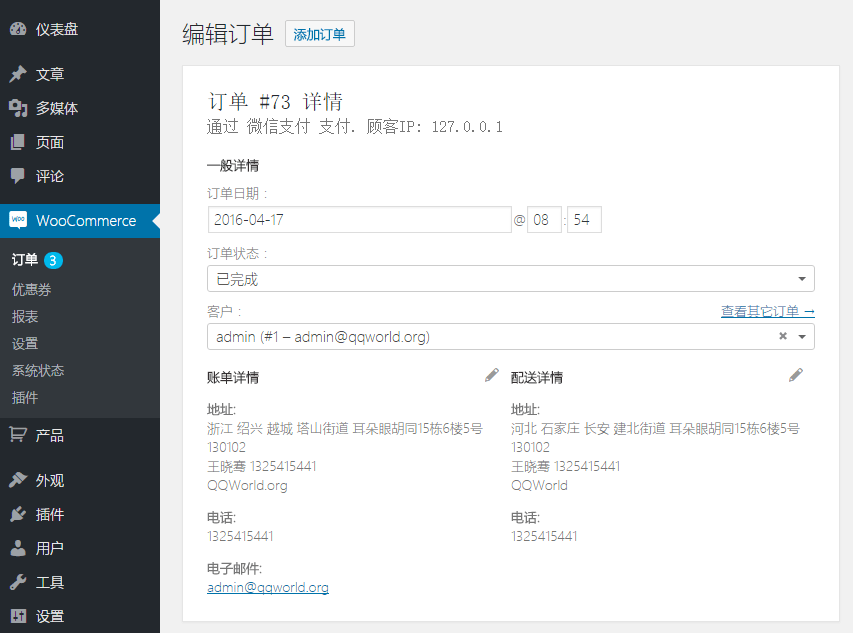The width and height of the screenshot is (853, 633).
Task: Click the 账单详情 billing heading
Action: tap(233, 377)
